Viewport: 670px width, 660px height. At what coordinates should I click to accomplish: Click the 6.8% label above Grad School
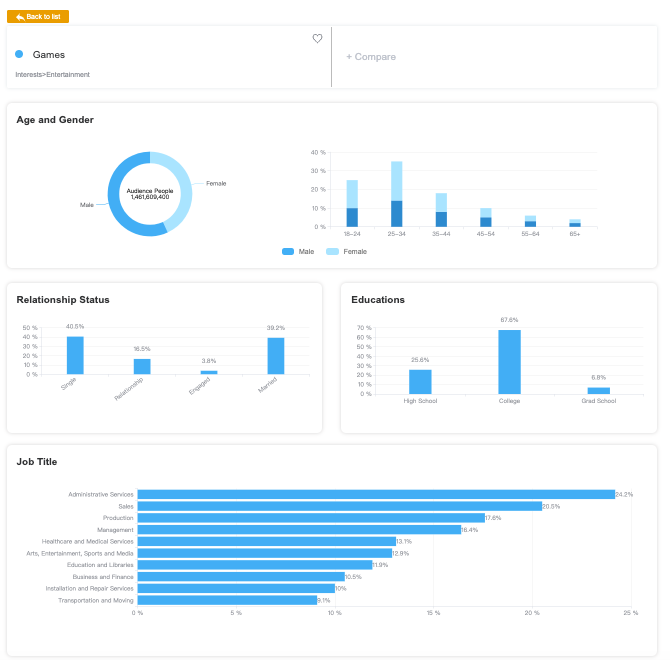coord(599,377)
